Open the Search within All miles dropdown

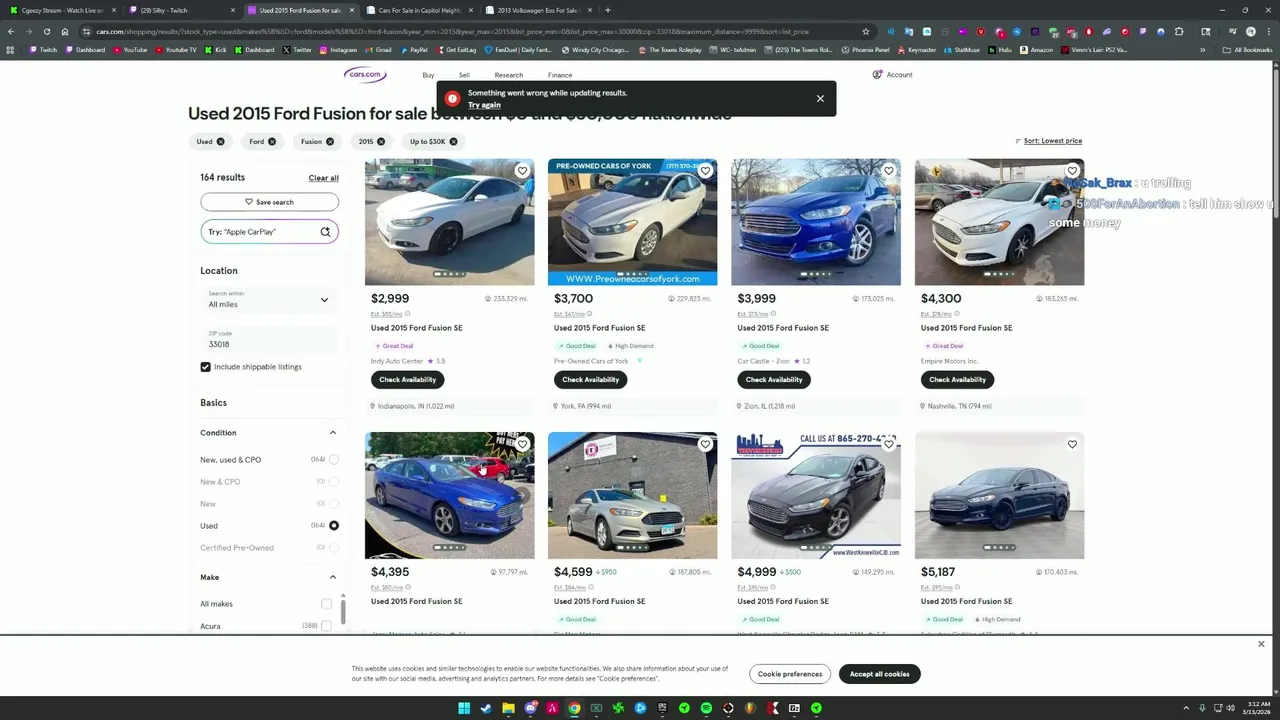pos(269,300)
